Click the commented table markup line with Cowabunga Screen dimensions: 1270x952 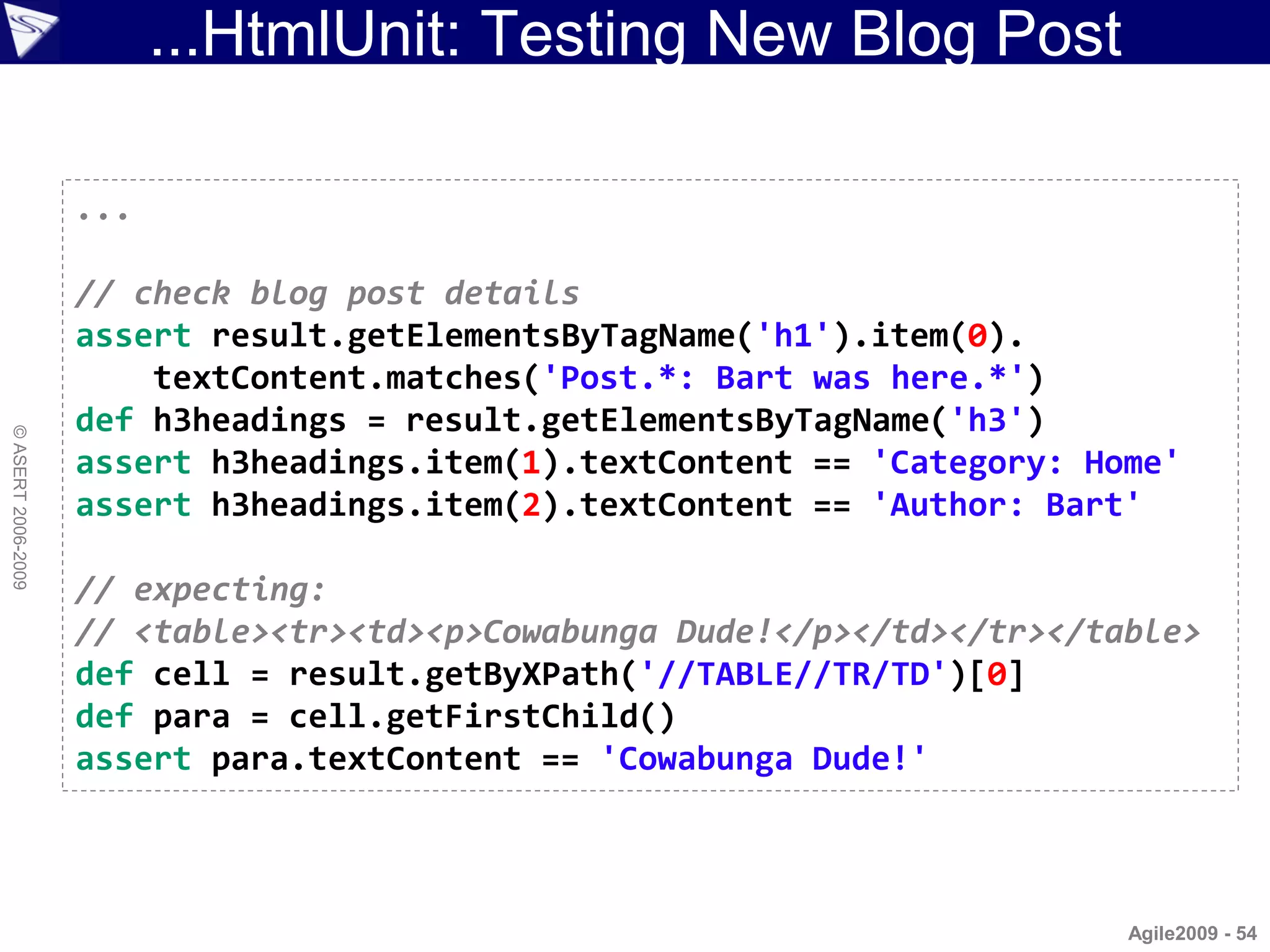click(637, 632)
